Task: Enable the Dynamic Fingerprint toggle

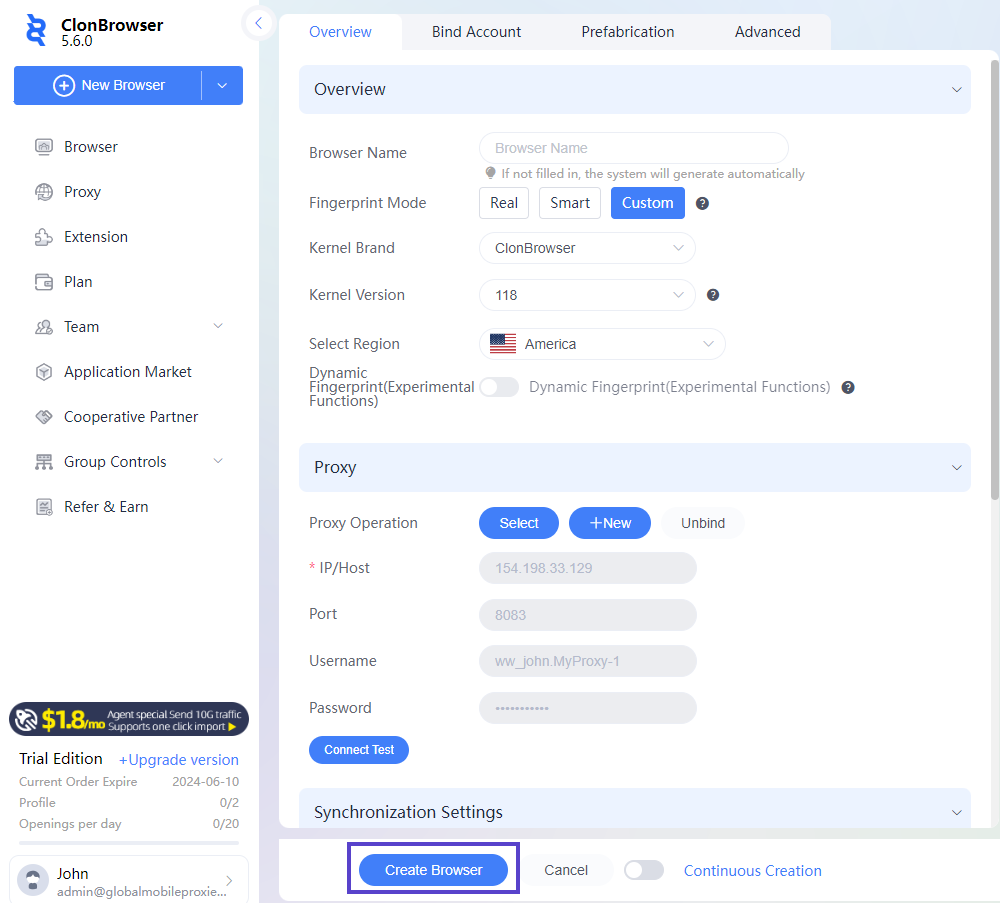Action: coord(499,387)
